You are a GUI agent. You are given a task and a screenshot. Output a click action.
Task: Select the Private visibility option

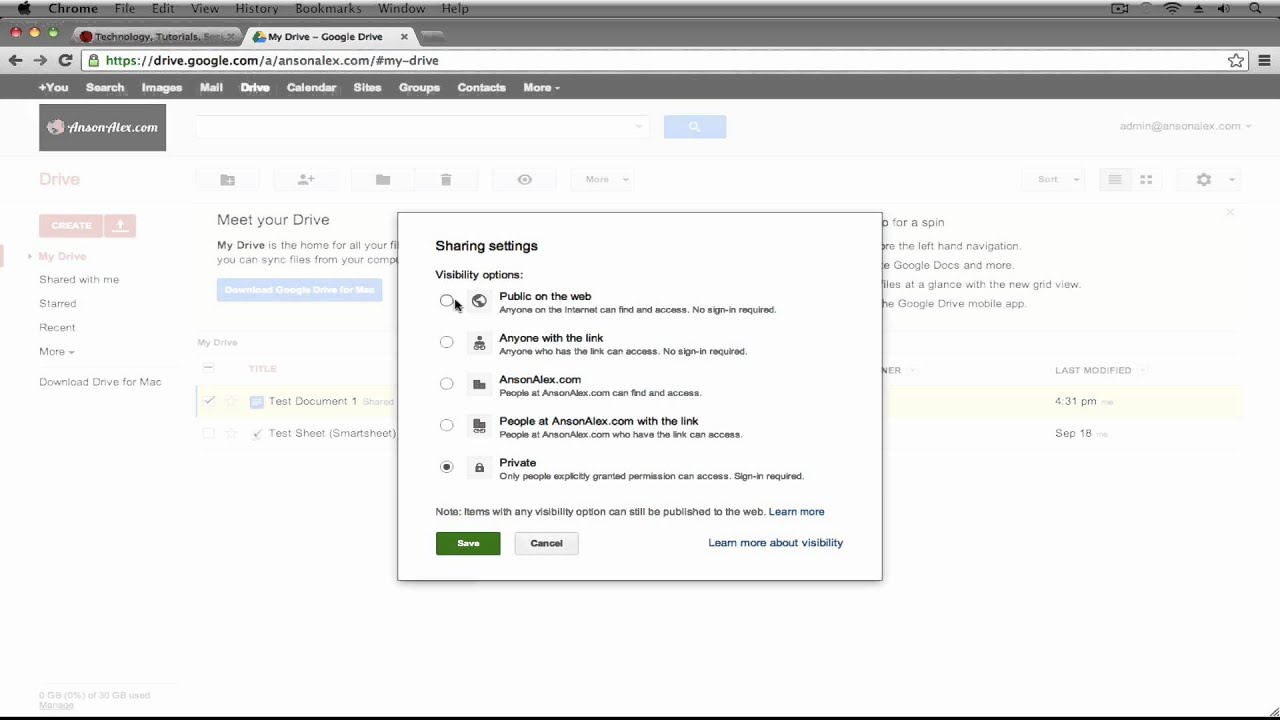click(x=446, y=466)
